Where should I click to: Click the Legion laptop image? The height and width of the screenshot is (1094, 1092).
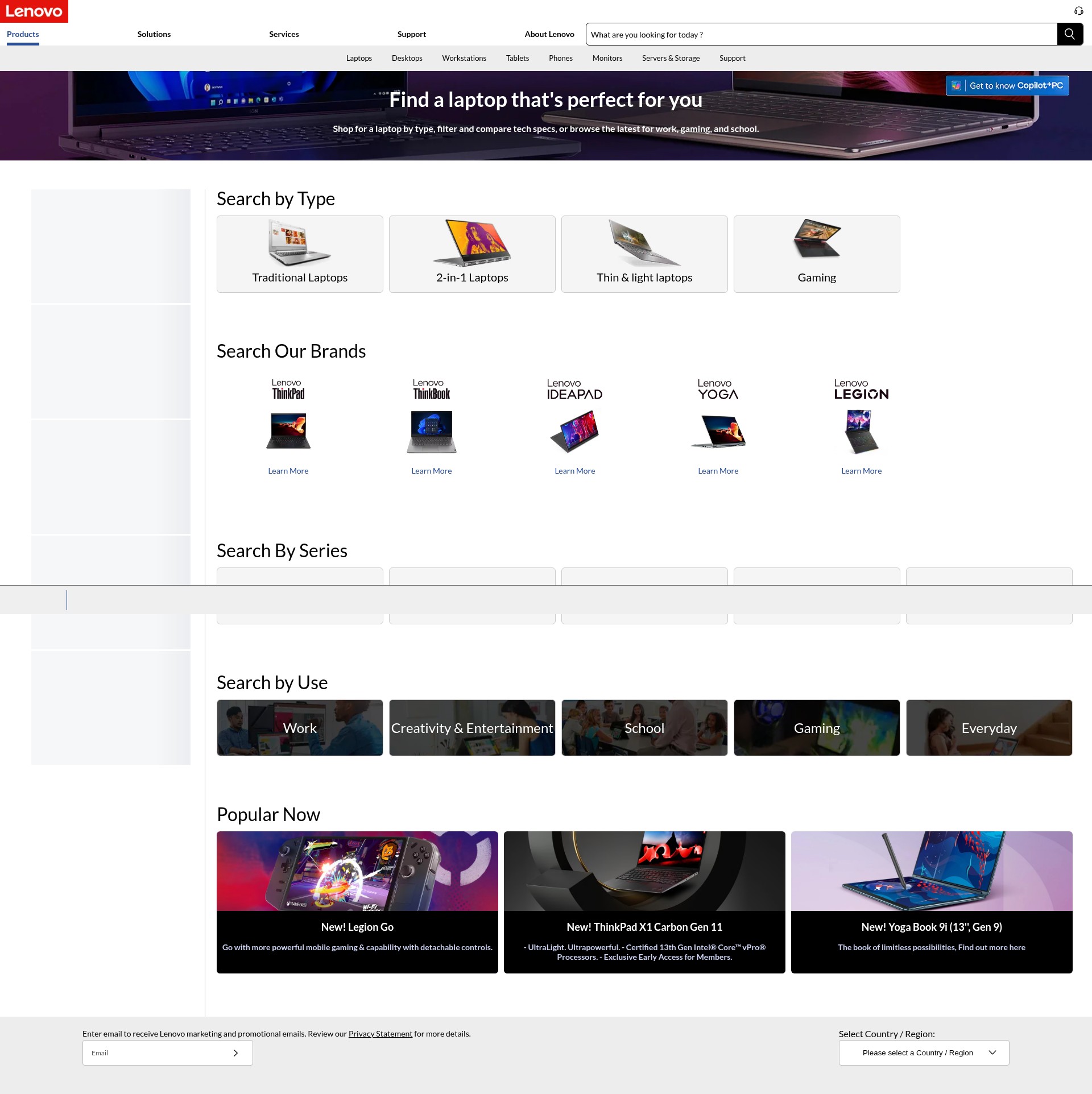[861, 432]
